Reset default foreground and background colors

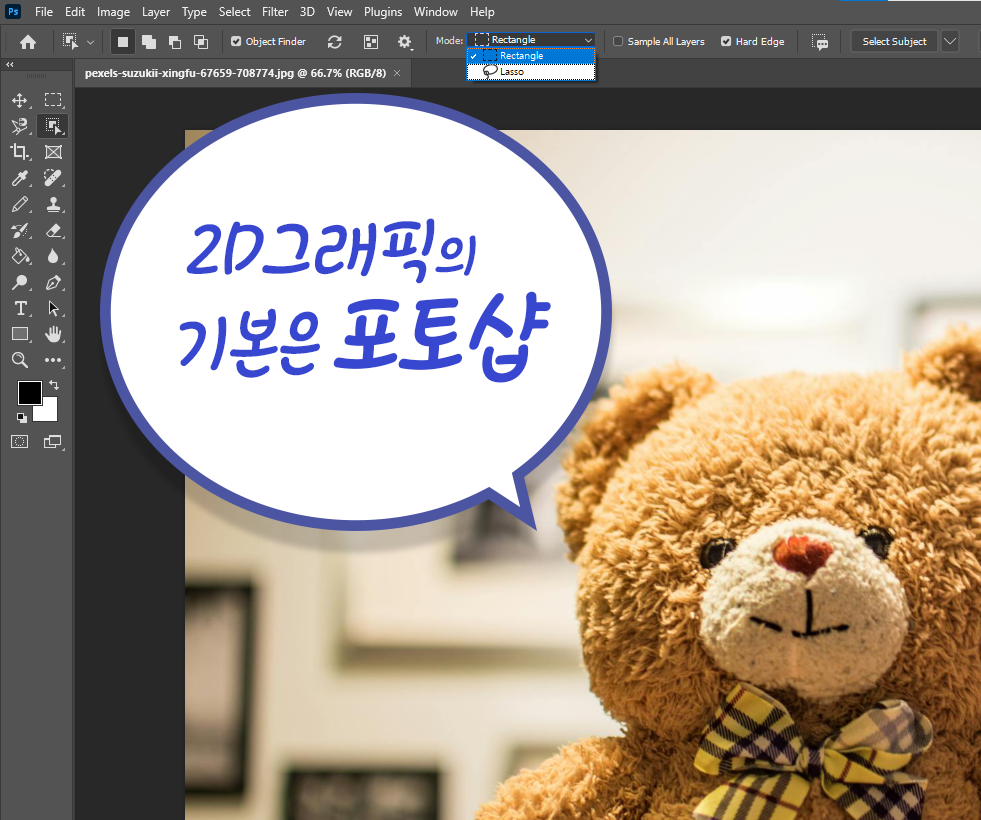(x=22, y=418)
